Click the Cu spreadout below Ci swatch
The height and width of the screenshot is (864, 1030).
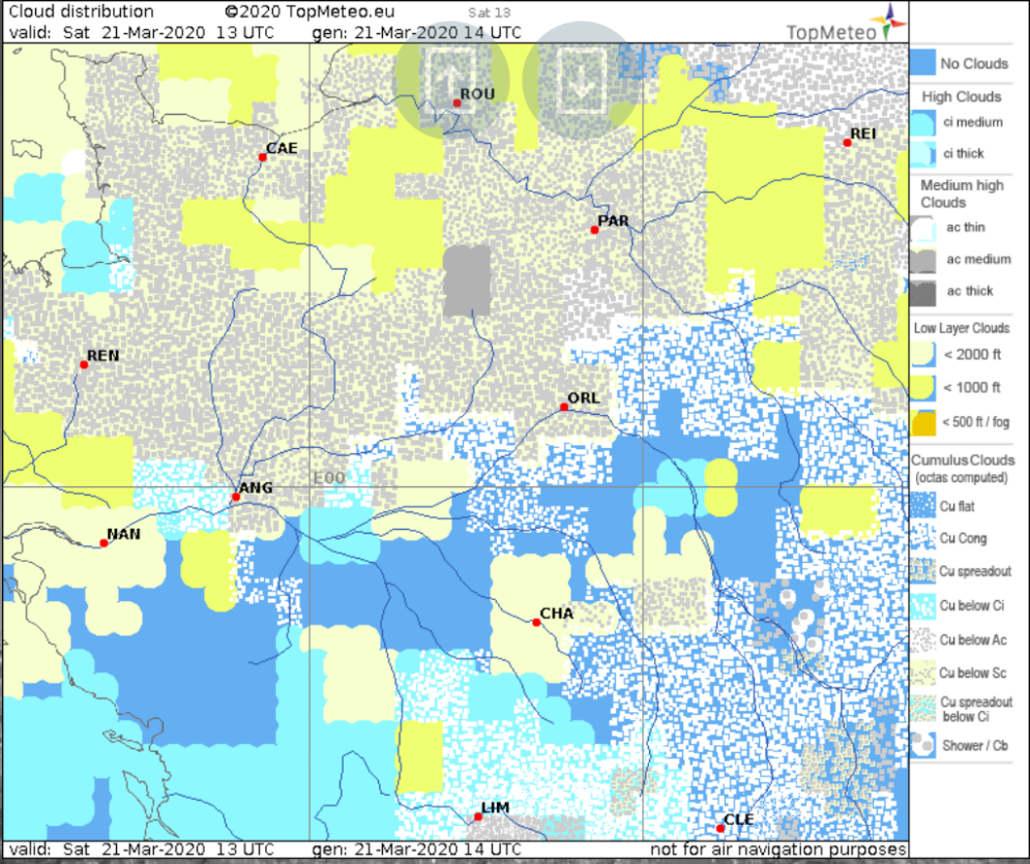922,709
